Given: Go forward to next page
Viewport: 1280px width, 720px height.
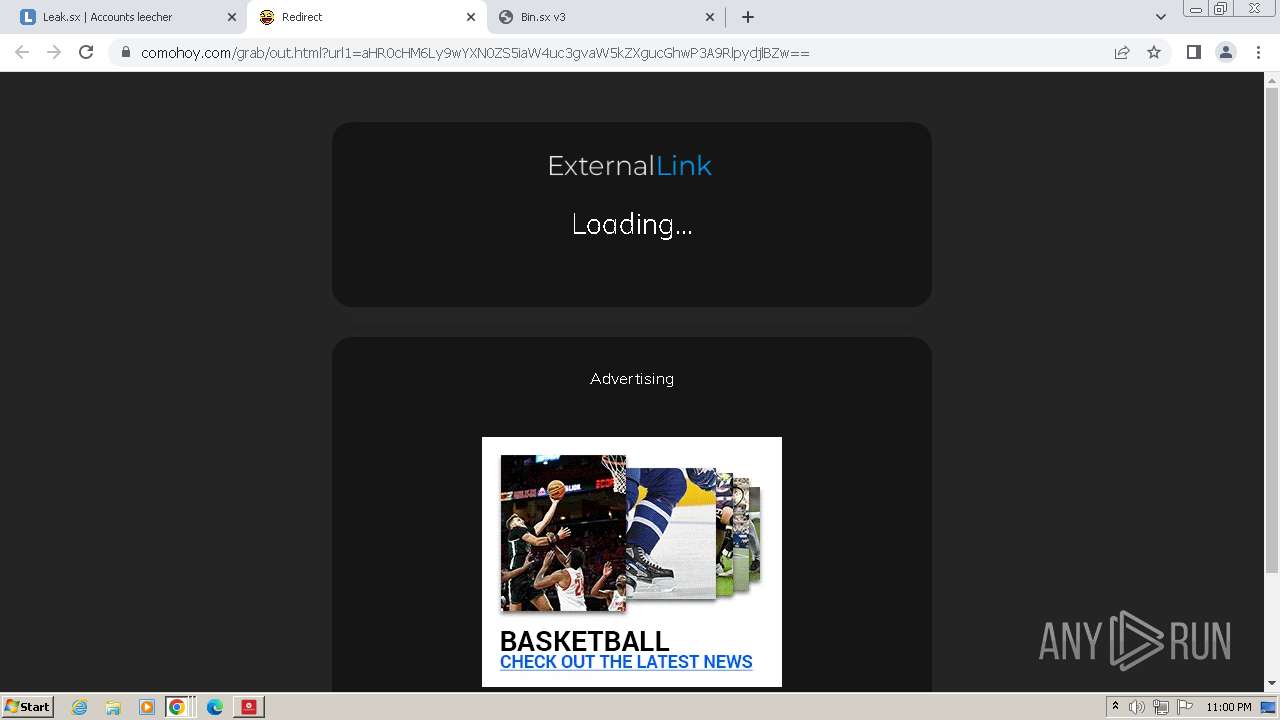Looking at the screenshot, I should pyautogui.click(x=54, y=52).
